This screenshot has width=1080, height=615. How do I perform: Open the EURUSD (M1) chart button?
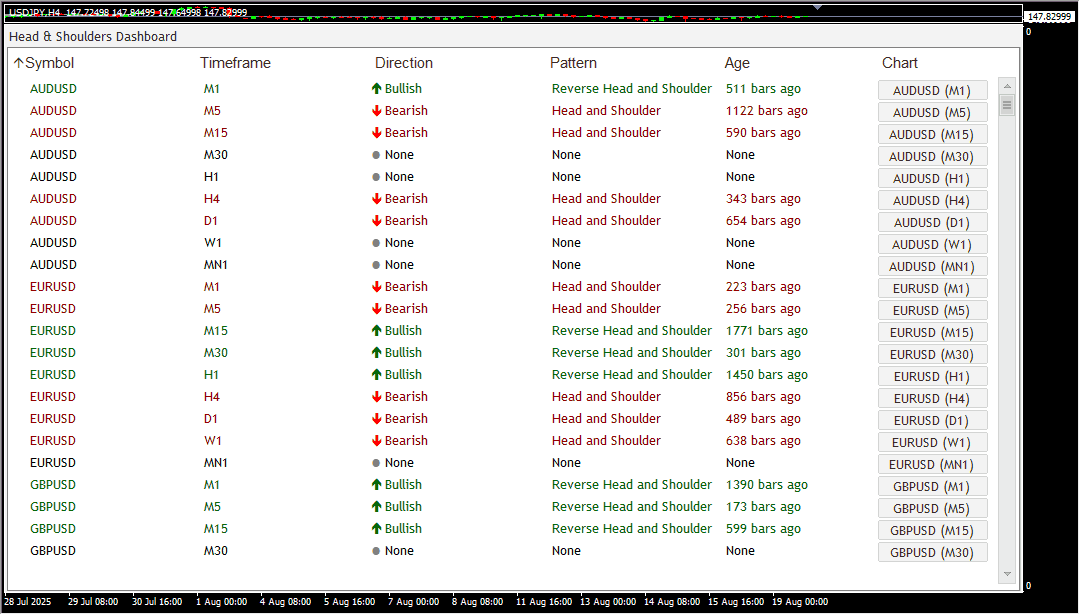pos(933,289)
